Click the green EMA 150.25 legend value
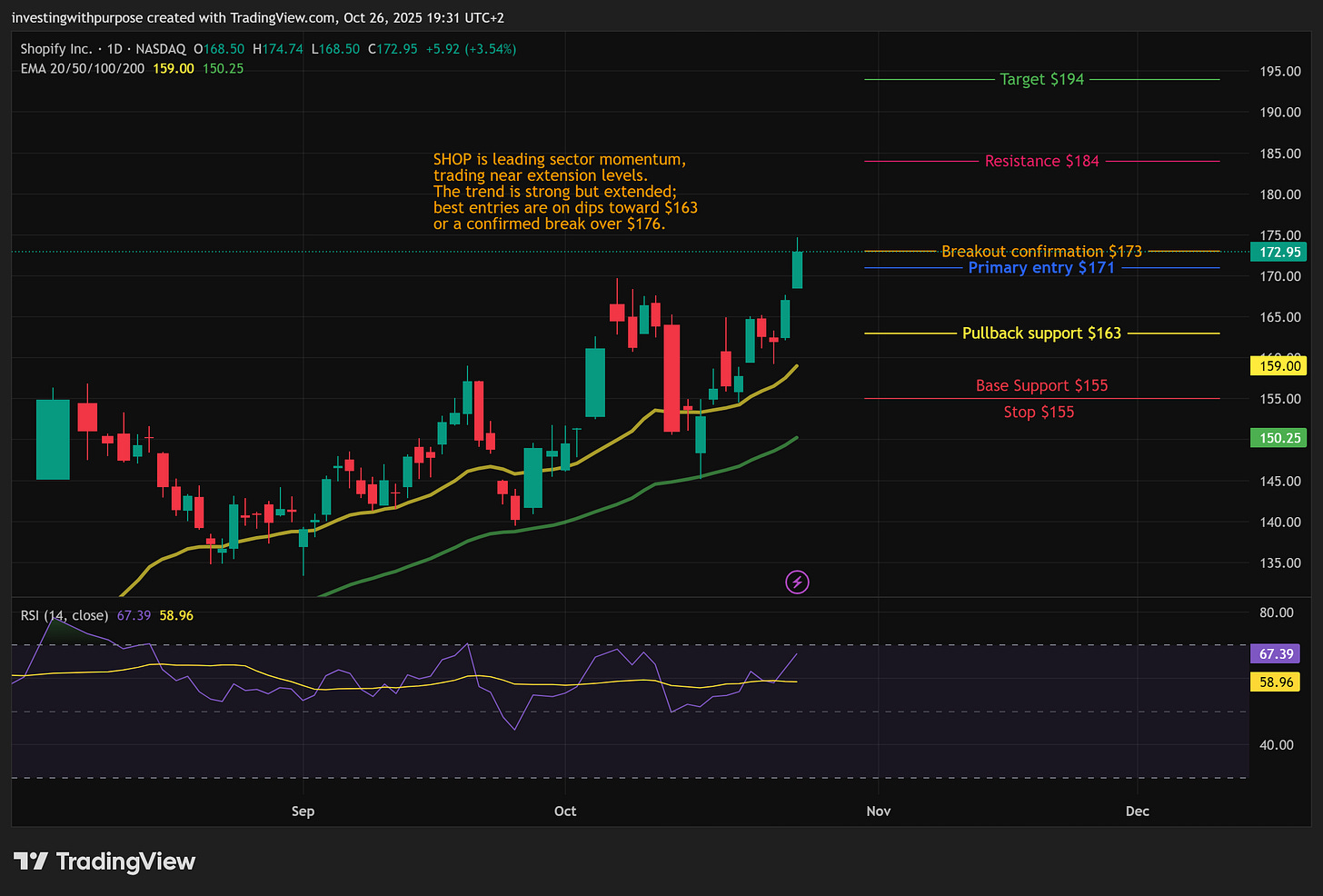Viewport: 1323px width, 896px height. (223, 68)
